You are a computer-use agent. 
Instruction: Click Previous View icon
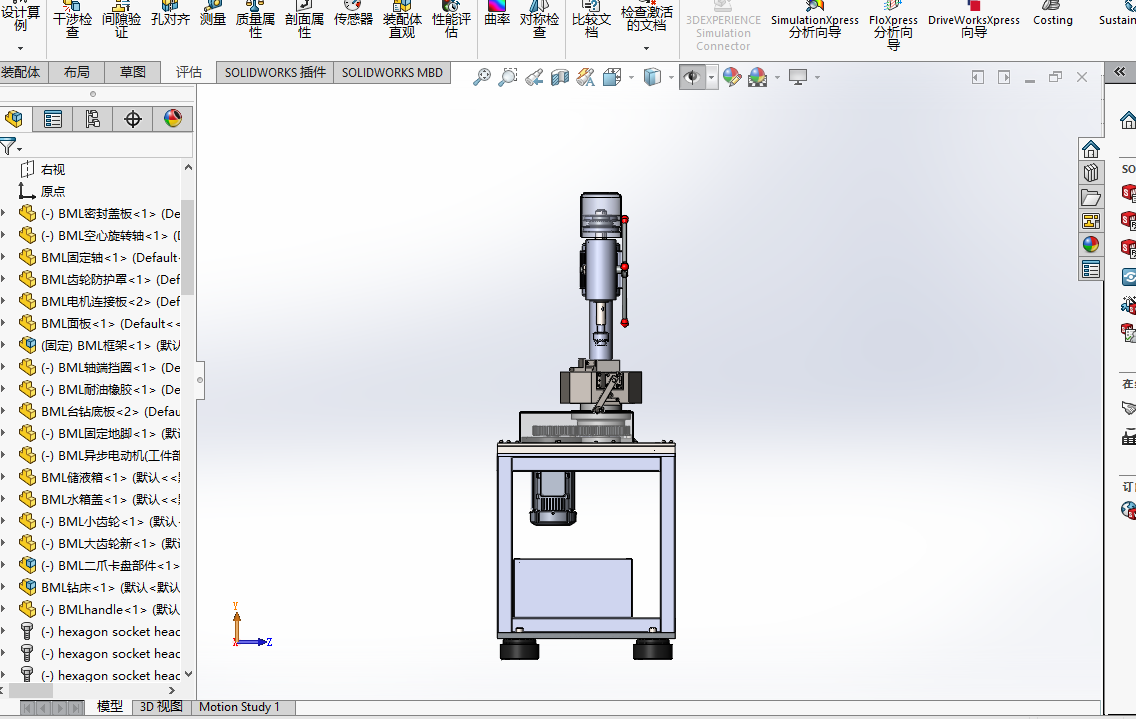tap(534, 77)
